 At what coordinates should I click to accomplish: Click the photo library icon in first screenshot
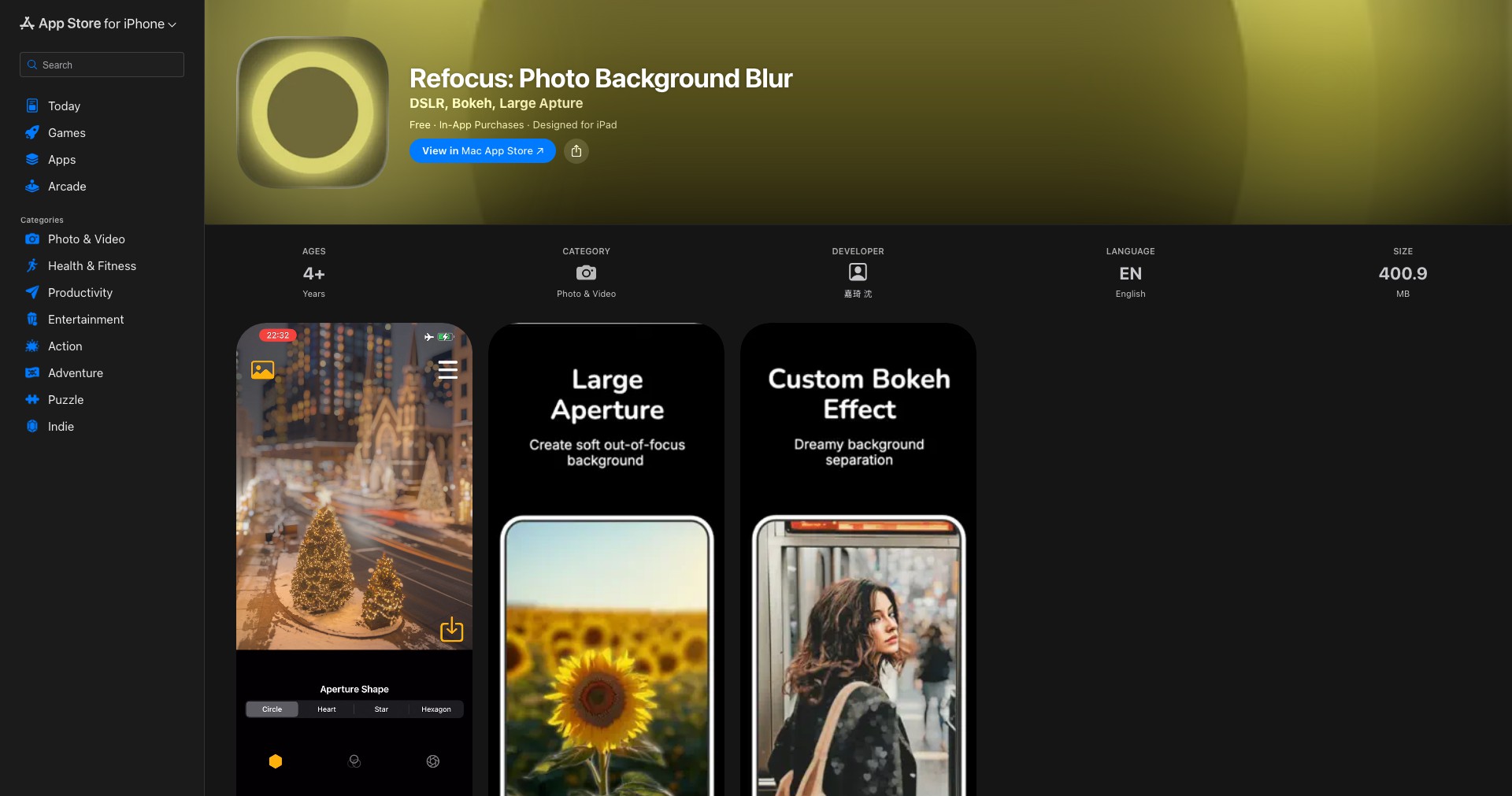click(262, 369)
